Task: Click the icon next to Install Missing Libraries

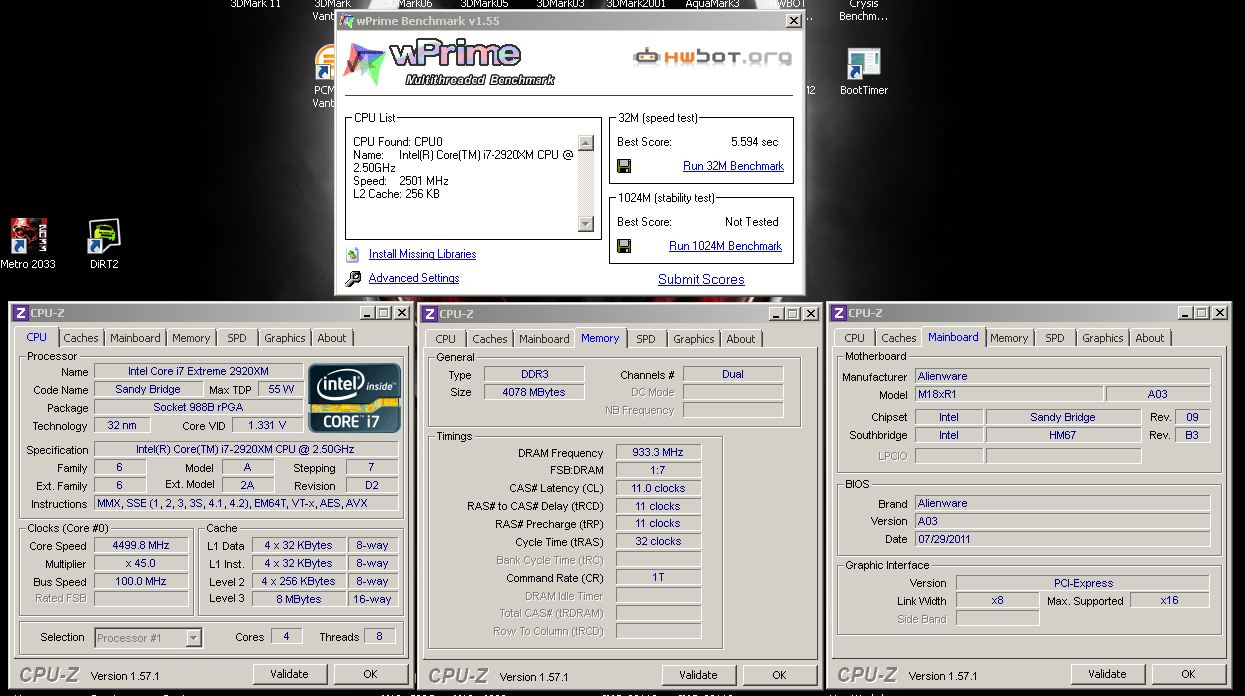Action: (352, 255)
